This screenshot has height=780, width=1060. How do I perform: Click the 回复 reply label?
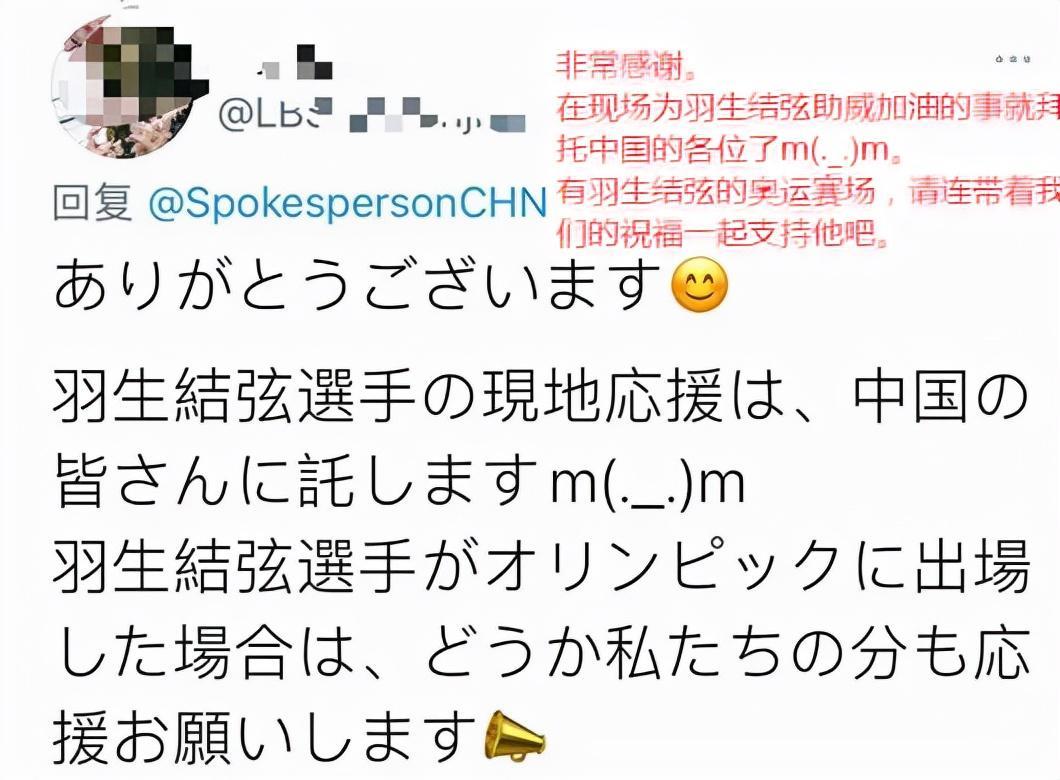click(93, 203)
